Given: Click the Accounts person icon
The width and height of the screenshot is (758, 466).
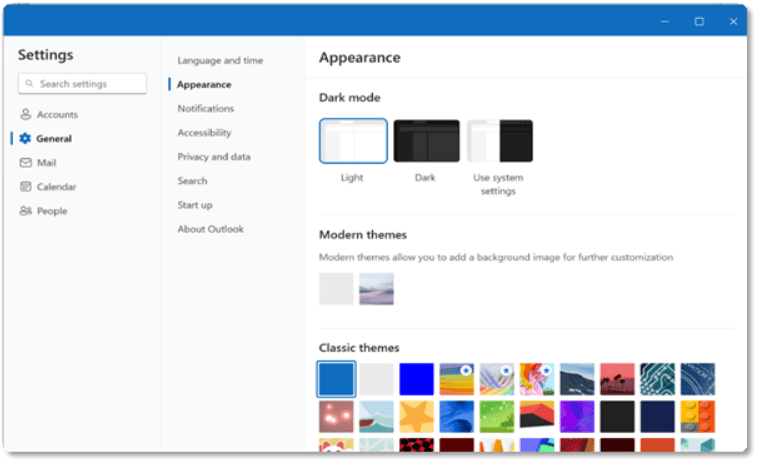Looking at the screenshot, I should (26, 115).
